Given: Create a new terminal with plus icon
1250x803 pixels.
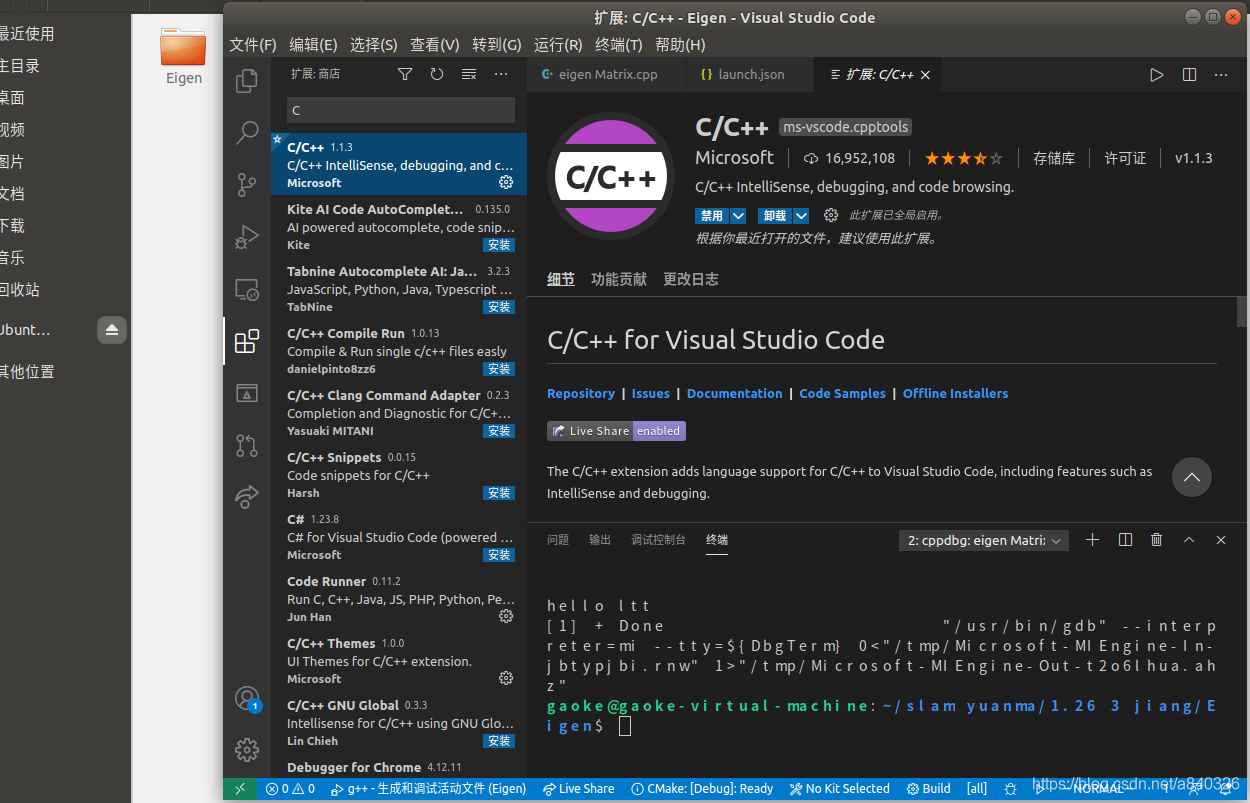Looking at the screenshot, I should [x=1093, y=540].
